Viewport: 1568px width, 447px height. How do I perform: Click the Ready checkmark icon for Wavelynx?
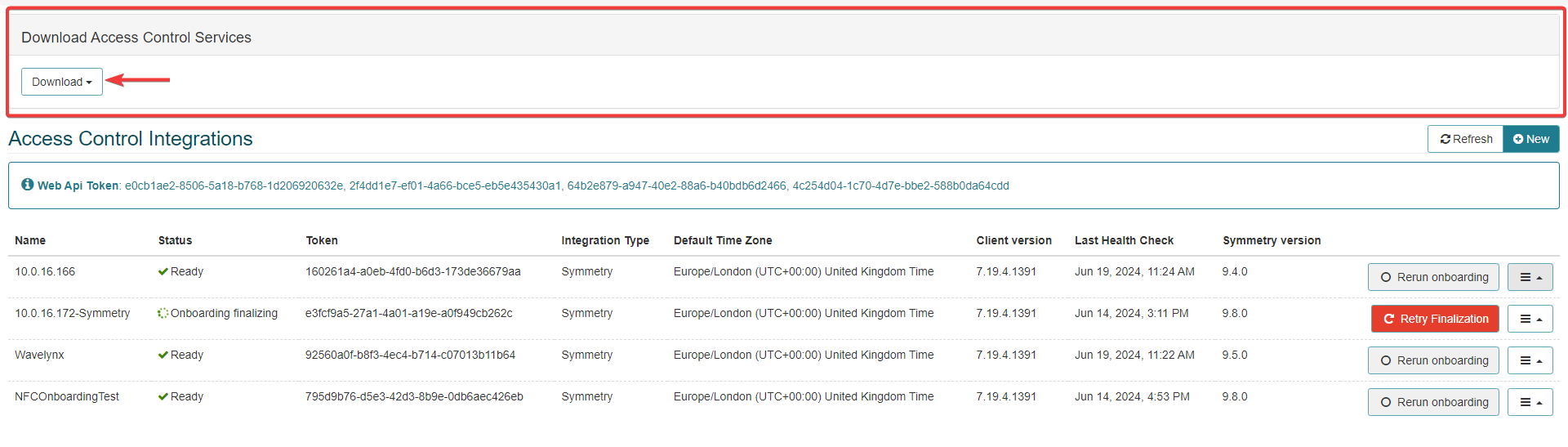(x=163, y=355)
